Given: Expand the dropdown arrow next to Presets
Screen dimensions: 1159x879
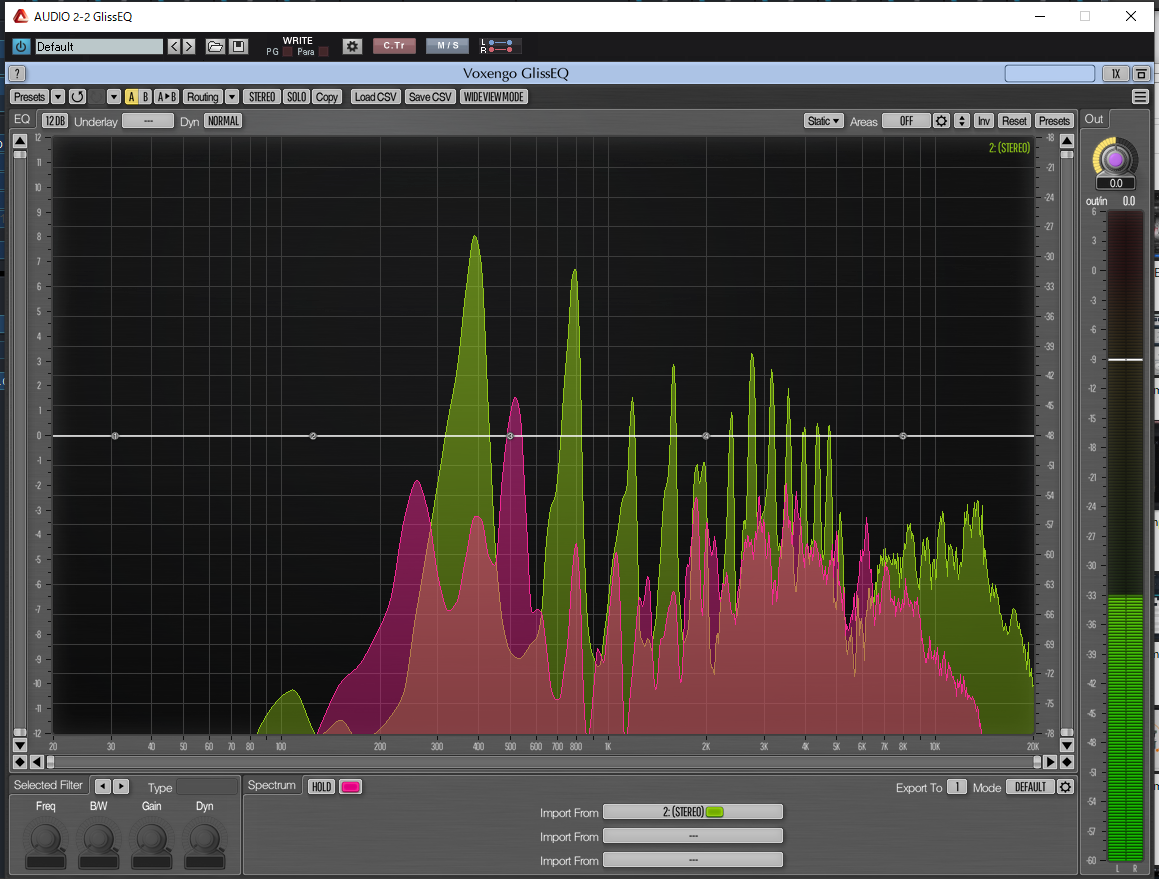Looking at the screenshot, I should [58, 97].
